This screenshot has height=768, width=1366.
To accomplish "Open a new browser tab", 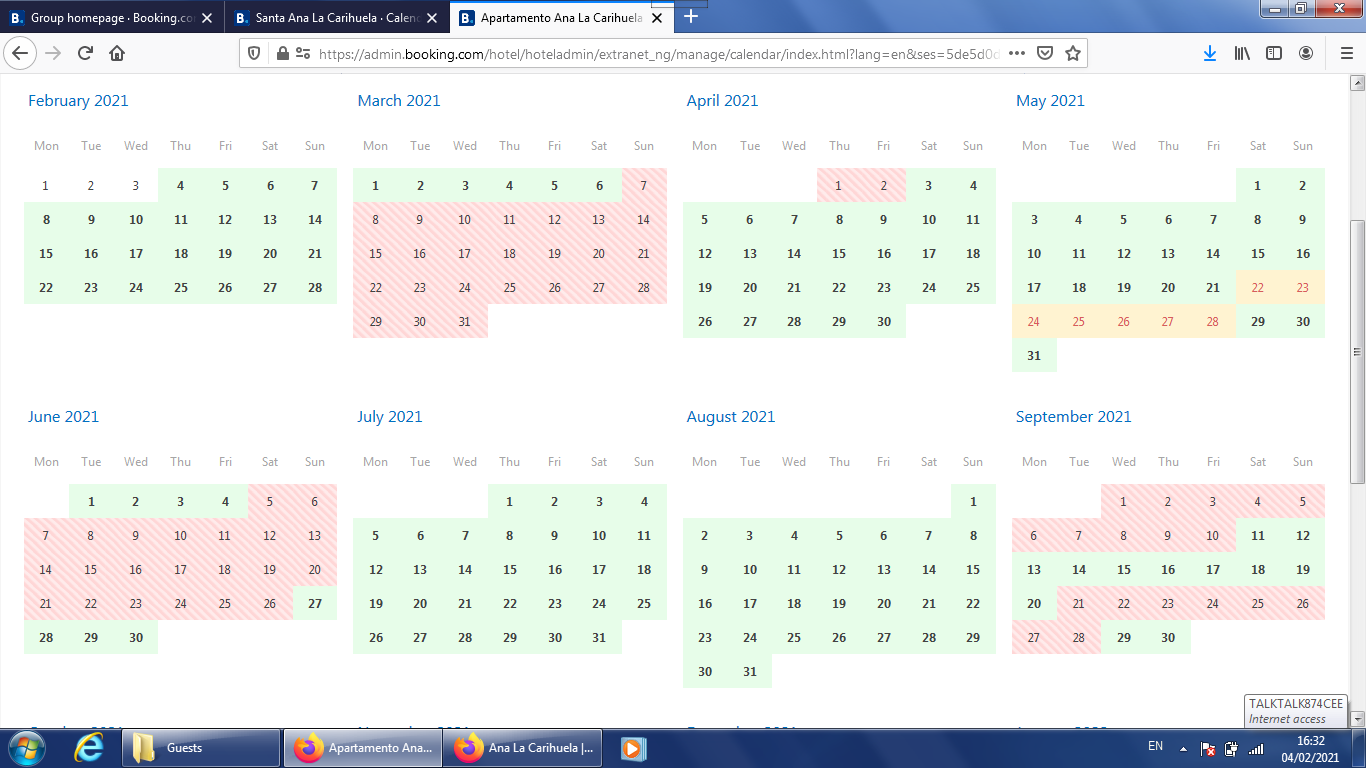I will pos(691,16).
